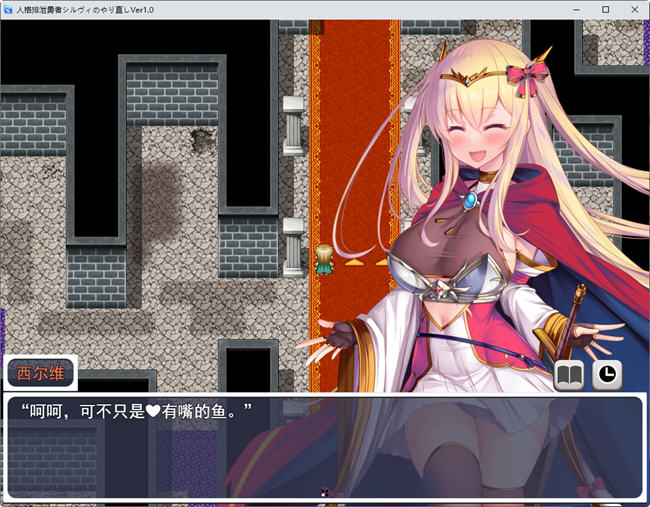650x507 pixels.
Task: Click the small player sprite on carpet
Action: [x=325, y=260]
